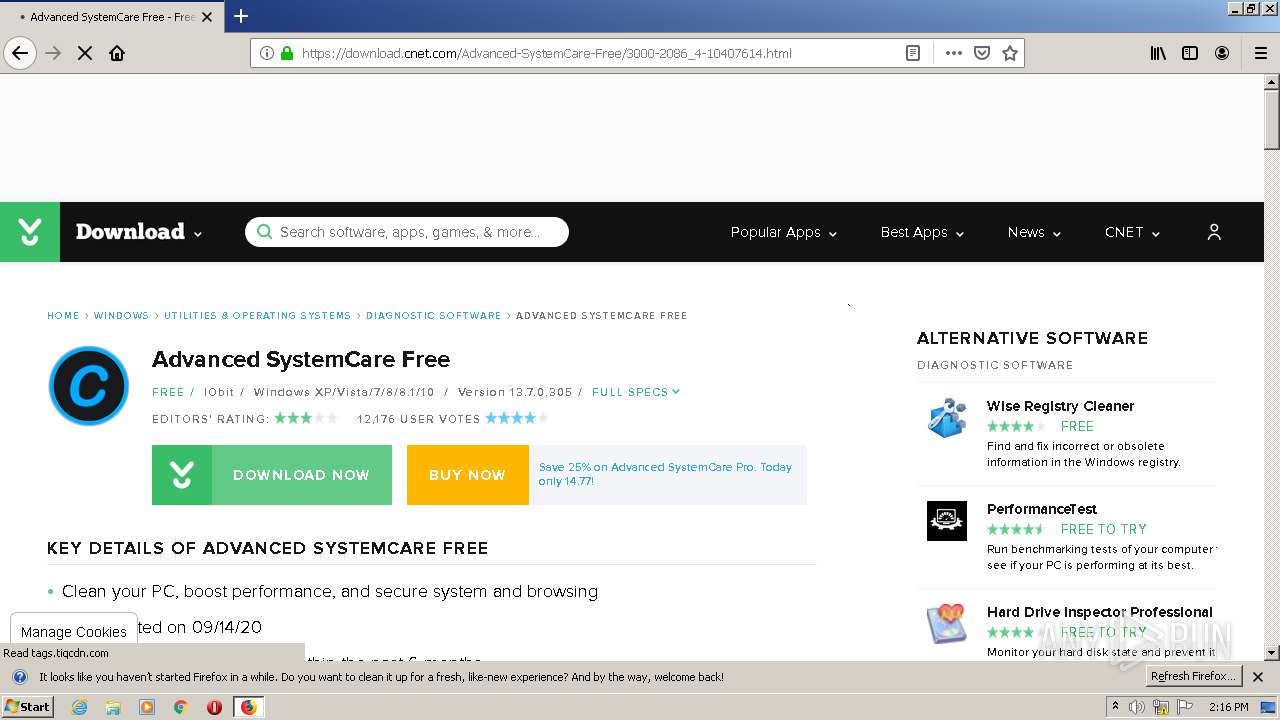The width and height of the screenshot is (1280, 720).
Task: Open Internet Explorer from the taskbar
Action: click(80, 707)
